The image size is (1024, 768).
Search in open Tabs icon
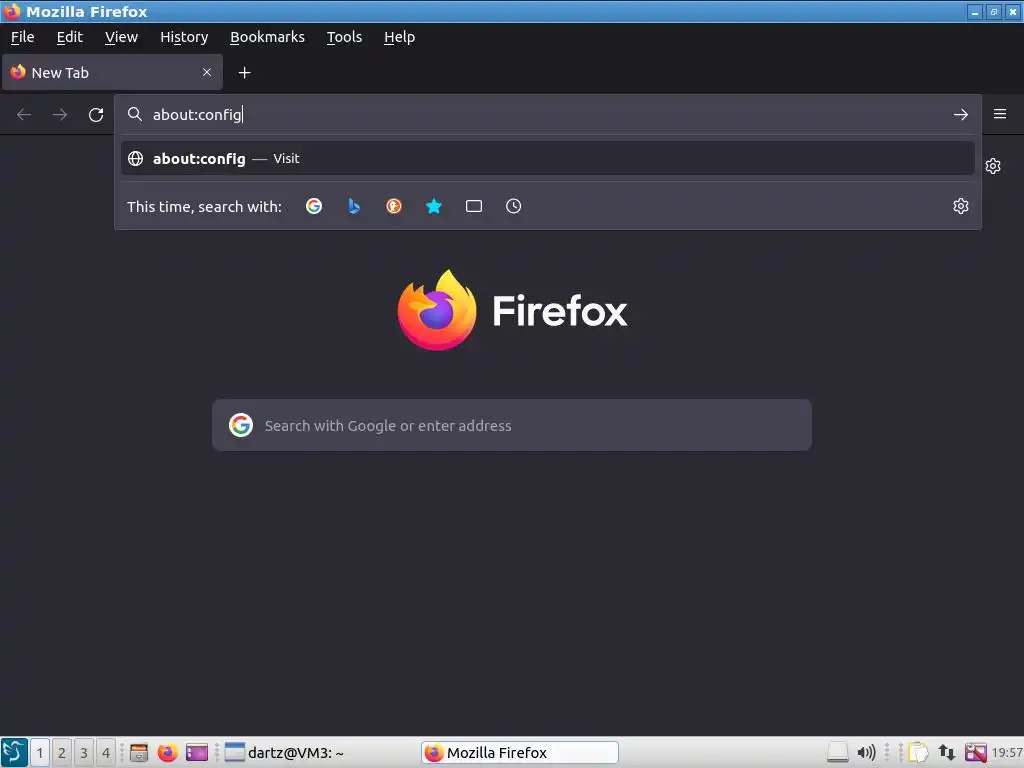click(x=473, y=206)
